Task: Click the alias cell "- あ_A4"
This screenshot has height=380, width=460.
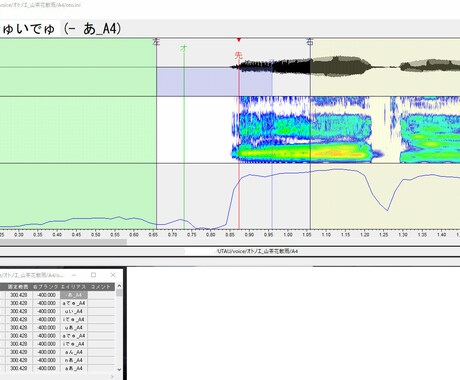Action: 74,295
